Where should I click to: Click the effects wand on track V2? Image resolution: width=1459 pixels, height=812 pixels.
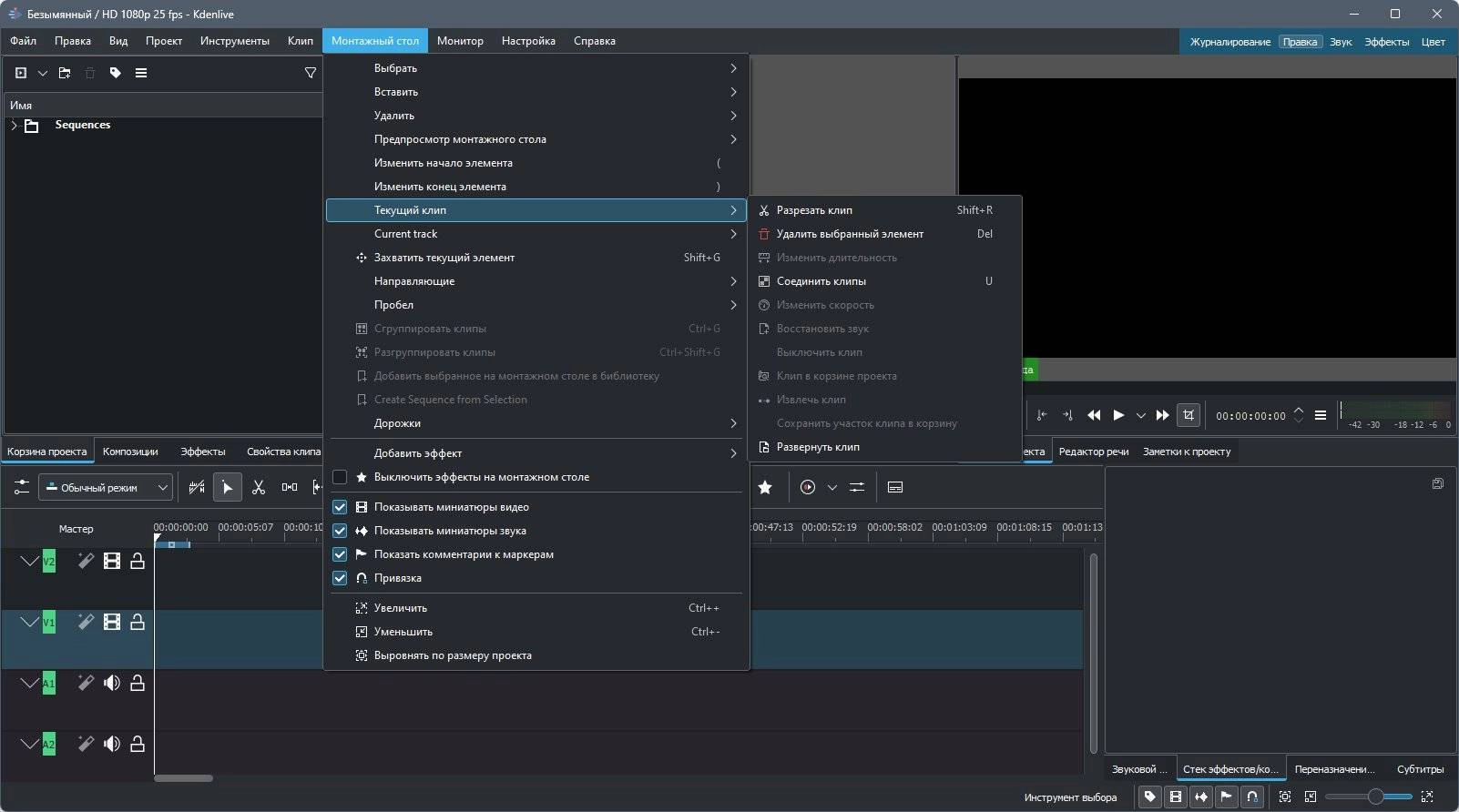pos(86,561)
